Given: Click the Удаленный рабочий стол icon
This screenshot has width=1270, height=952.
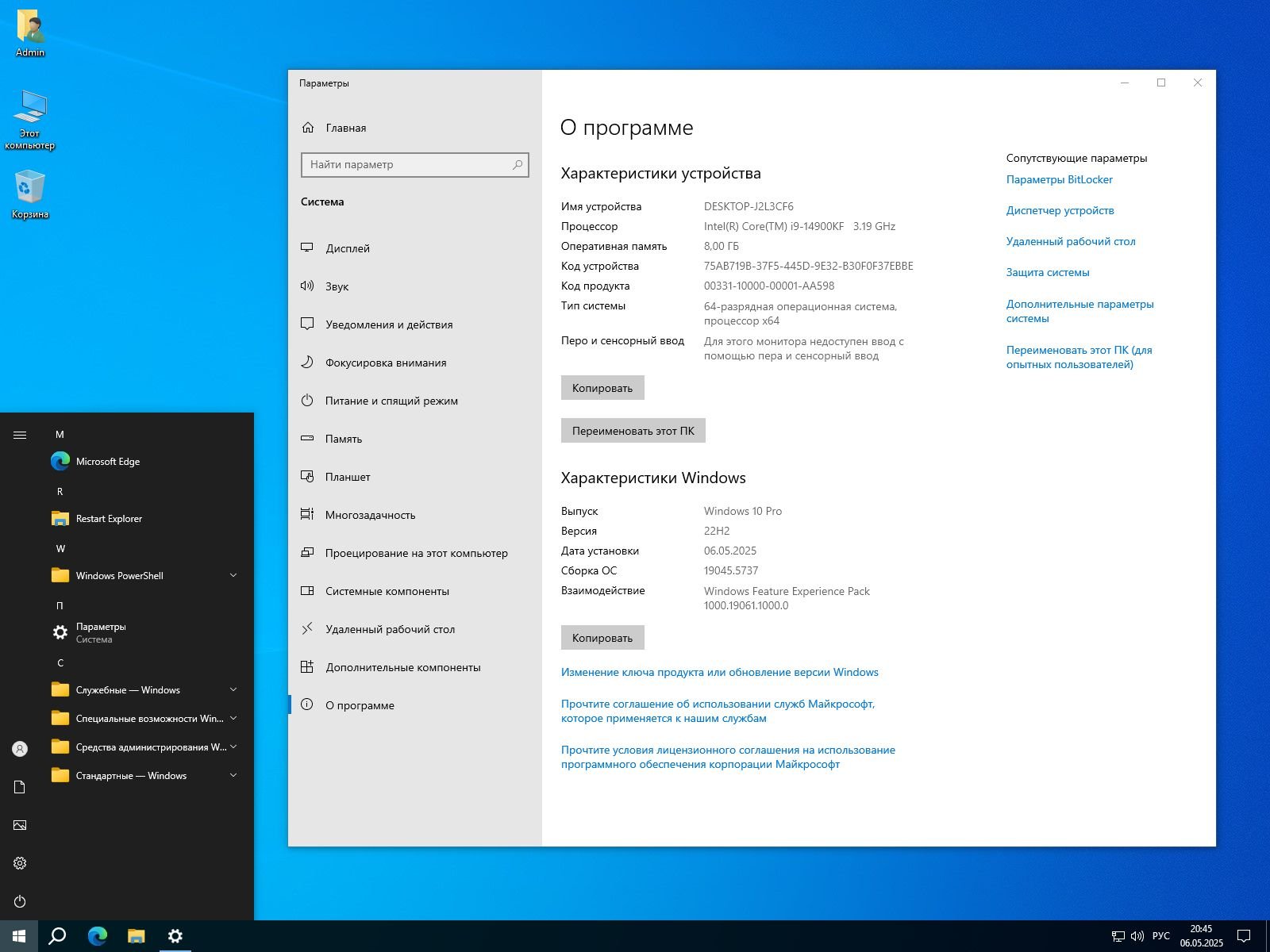Looking at the screenshot, I should [307, 628].
